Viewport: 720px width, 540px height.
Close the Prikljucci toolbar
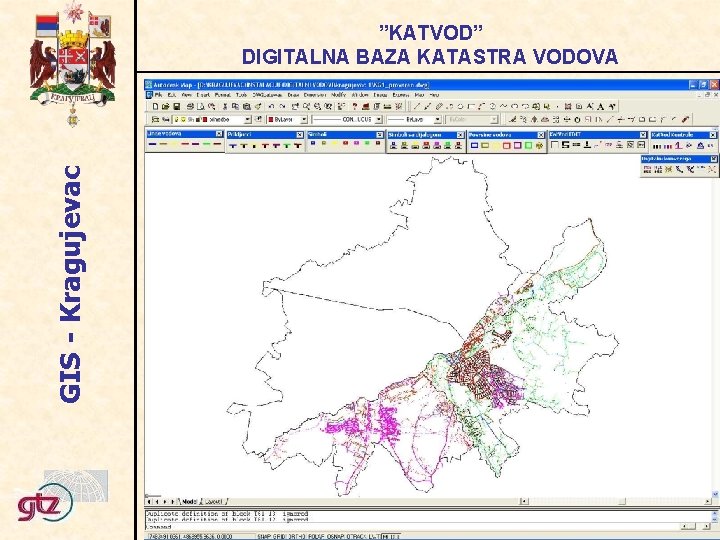300,135
